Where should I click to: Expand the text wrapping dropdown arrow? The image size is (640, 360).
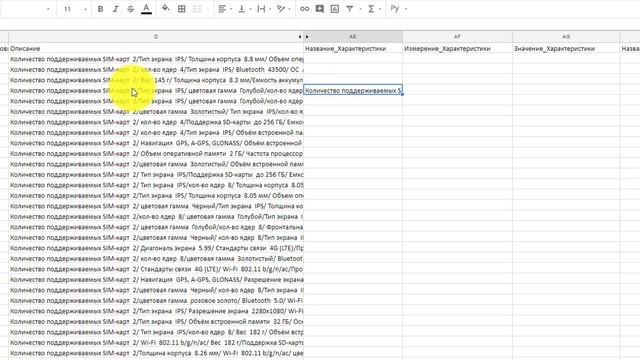[270, 9]
